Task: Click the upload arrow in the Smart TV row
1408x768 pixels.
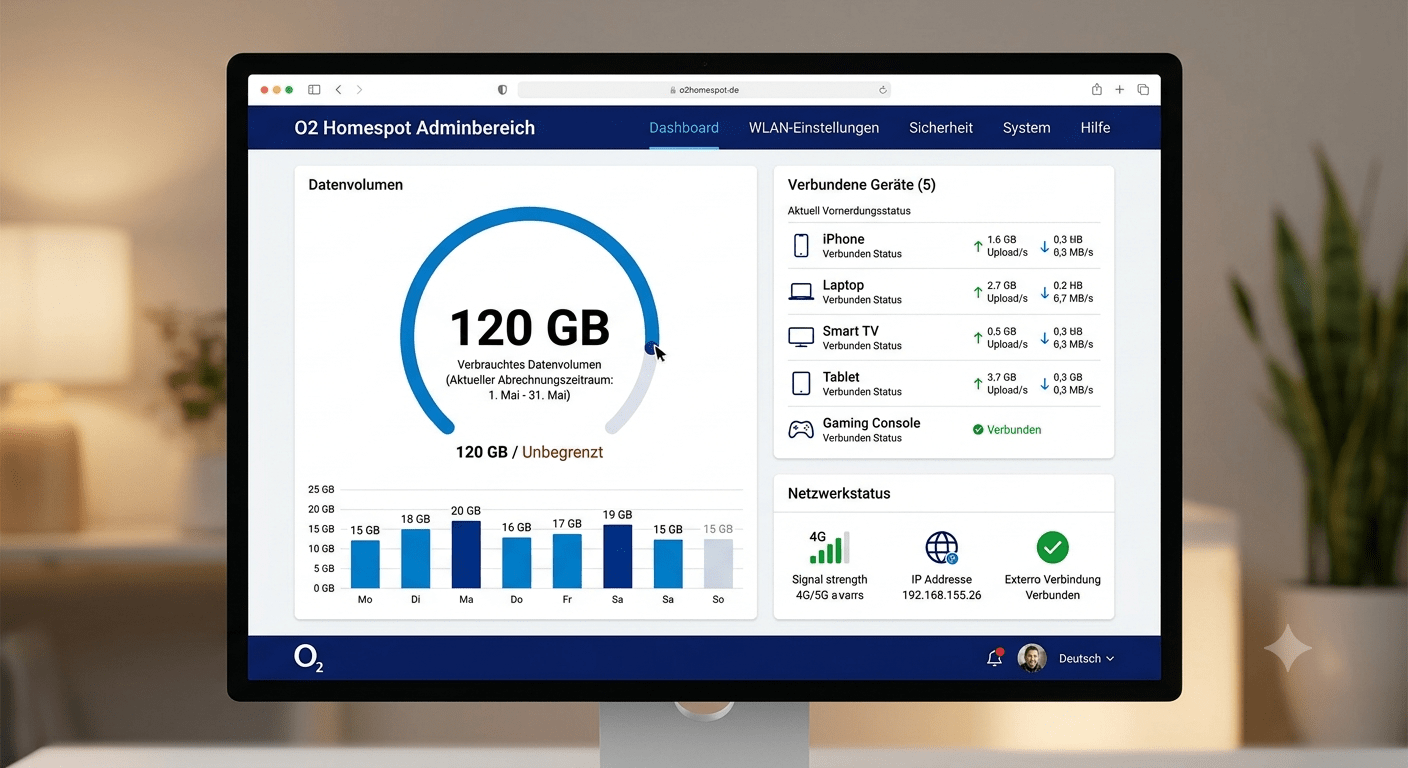Action: [x=978, y=338]
